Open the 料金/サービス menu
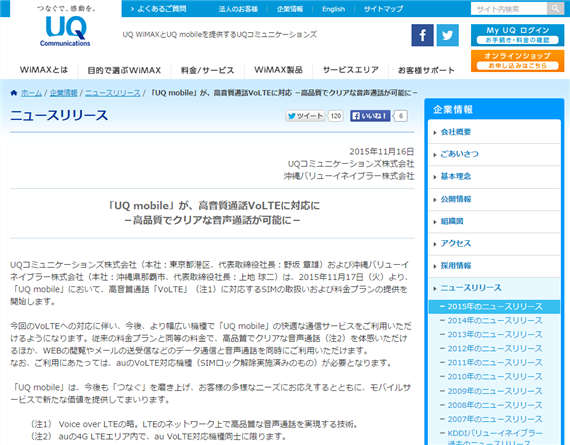This screenshot has height=445, width=570. [208, 70]
